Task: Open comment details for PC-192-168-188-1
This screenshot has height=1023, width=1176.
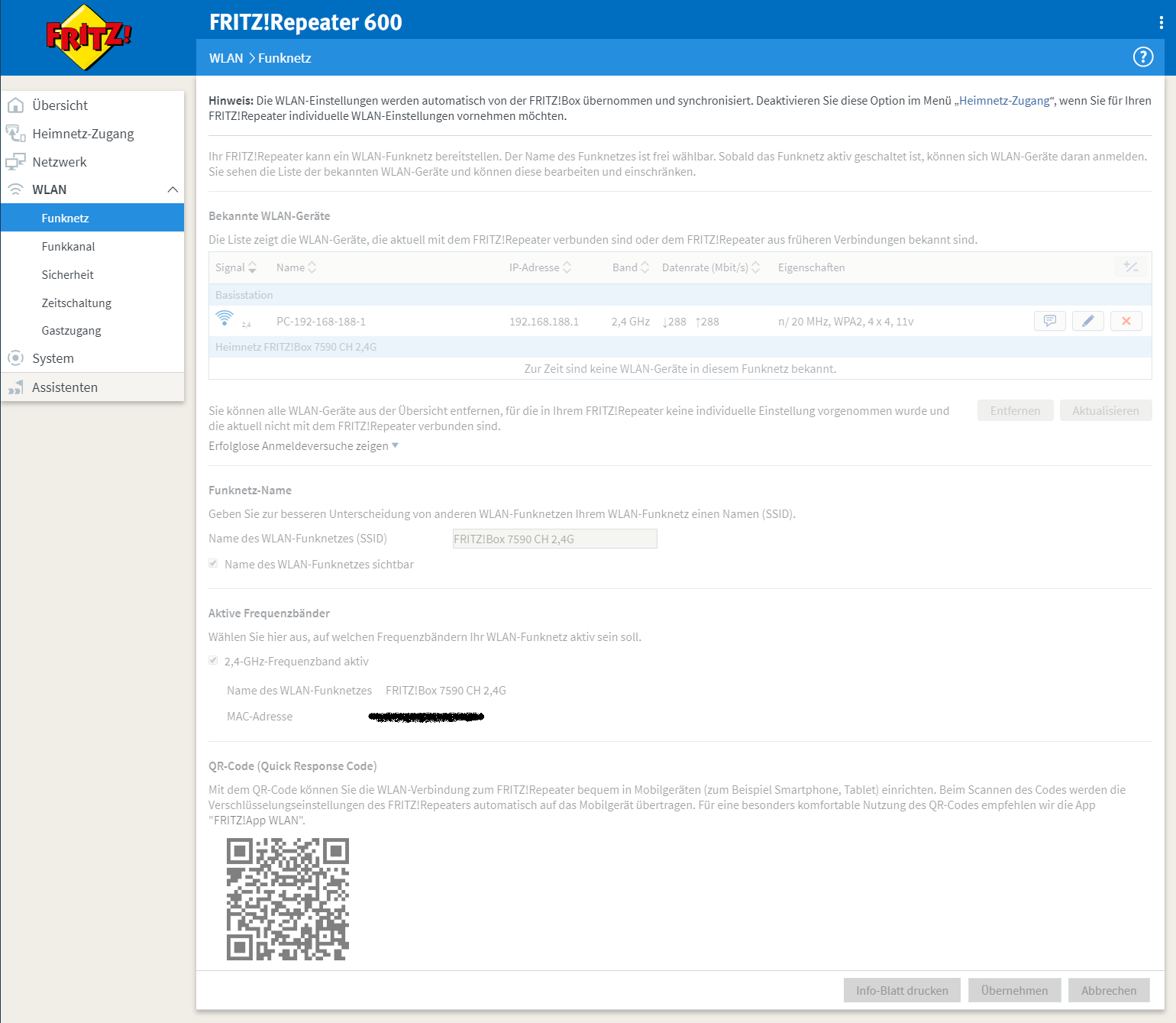Action: click(x=1050, y=321)
